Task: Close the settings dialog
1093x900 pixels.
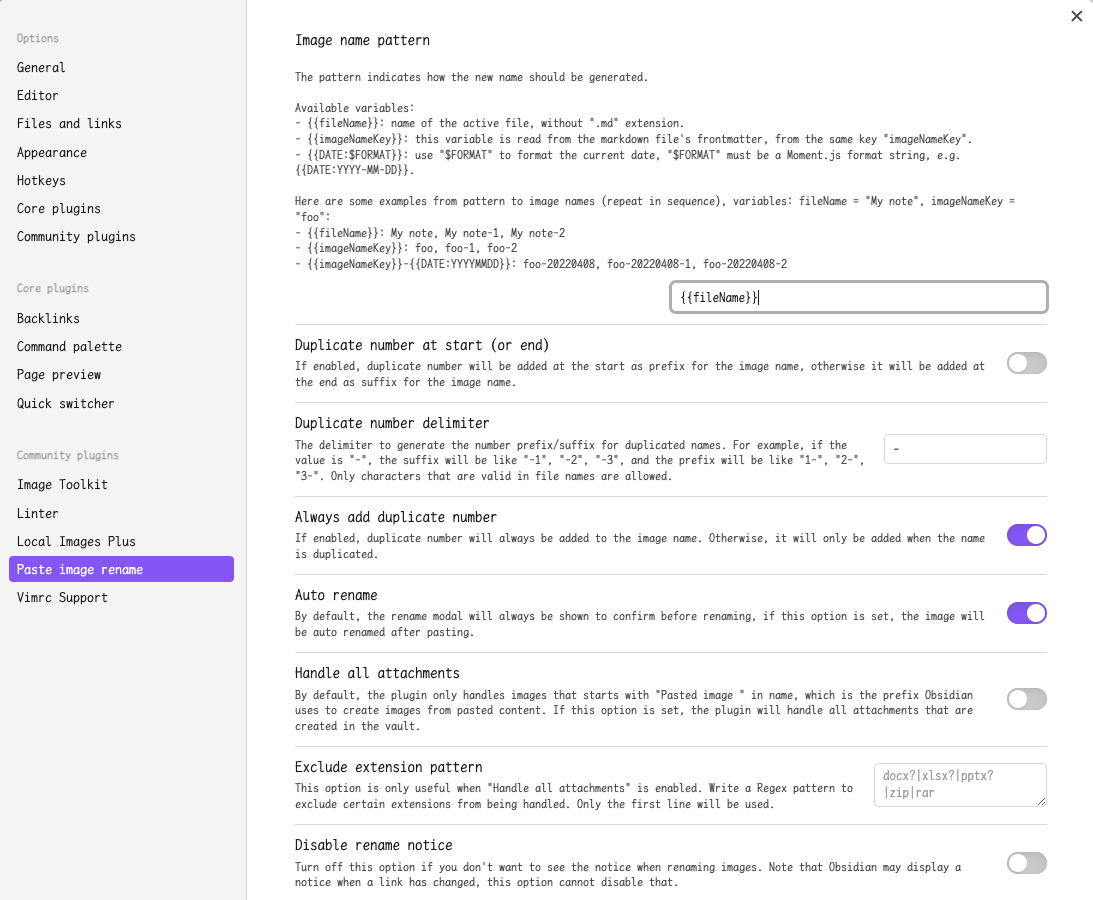Action: [x=1076, y=16]
